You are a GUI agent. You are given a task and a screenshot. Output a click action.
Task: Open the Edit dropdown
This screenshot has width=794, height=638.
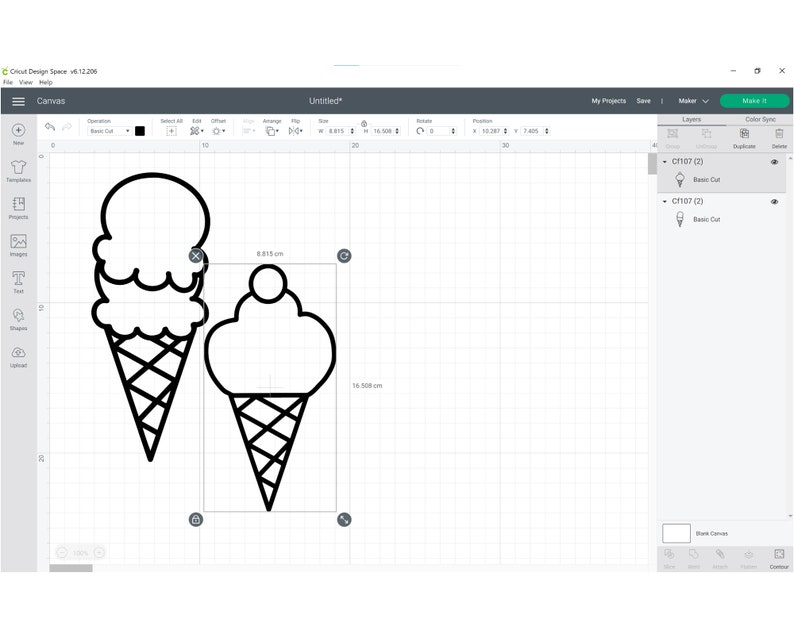coord(196,131)
